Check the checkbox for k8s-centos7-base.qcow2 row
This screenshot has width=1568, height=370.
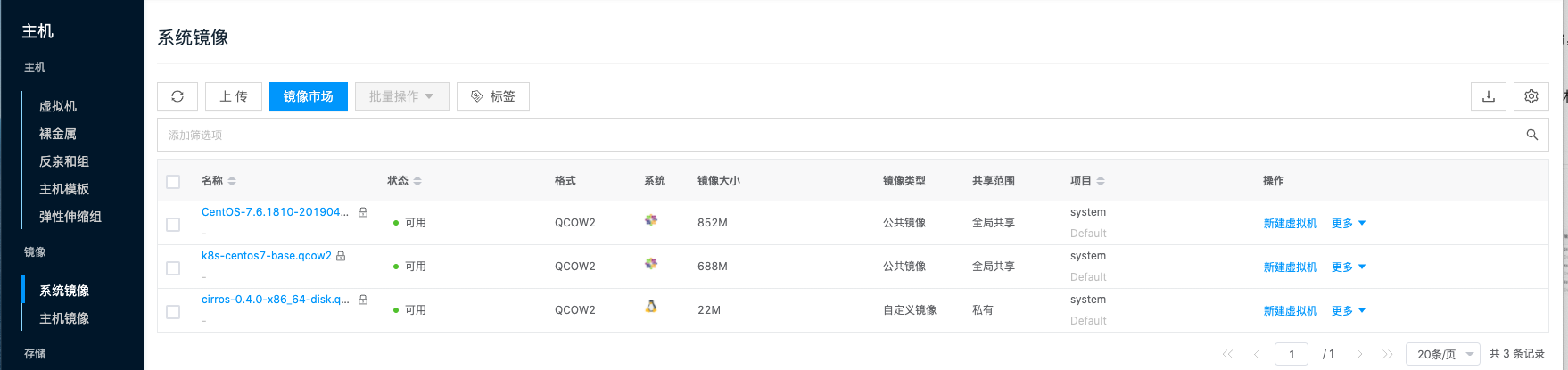[173, 268]
